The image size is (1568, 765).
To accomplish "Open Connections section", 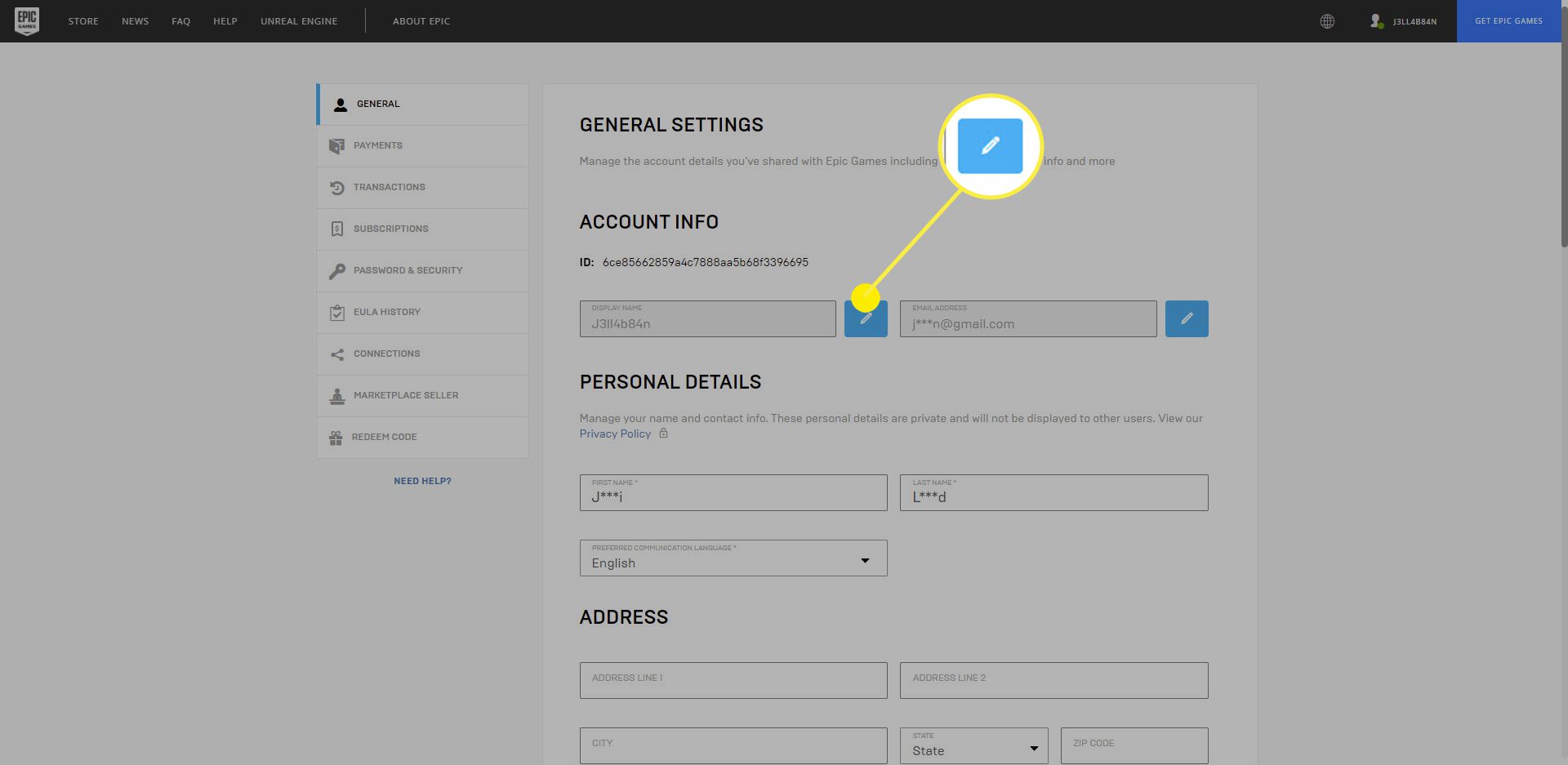I will click(423, 354).
